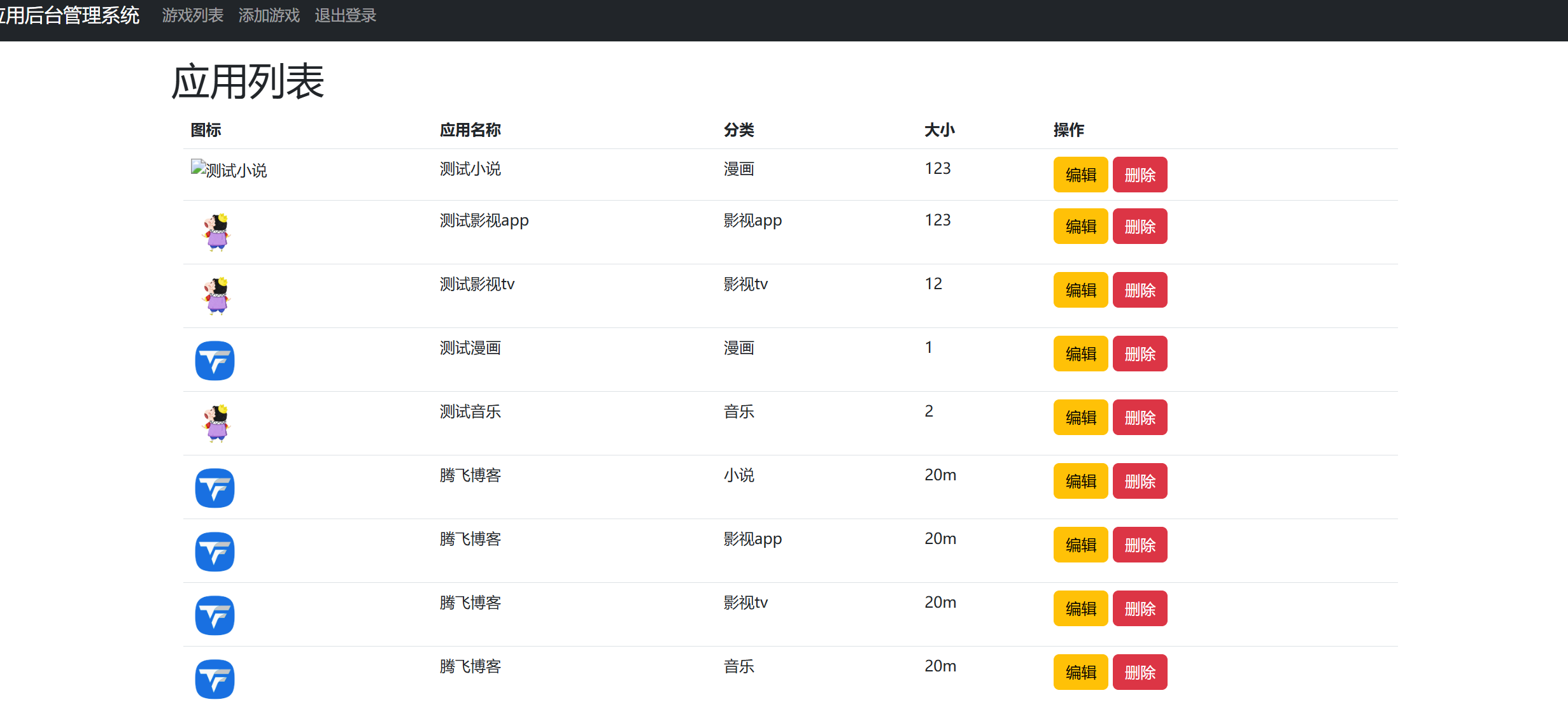Screen dimensions: 1568x709
Task: Click 腾飞博客 icon in the 音乐 row
Action: tap(215, 679)
